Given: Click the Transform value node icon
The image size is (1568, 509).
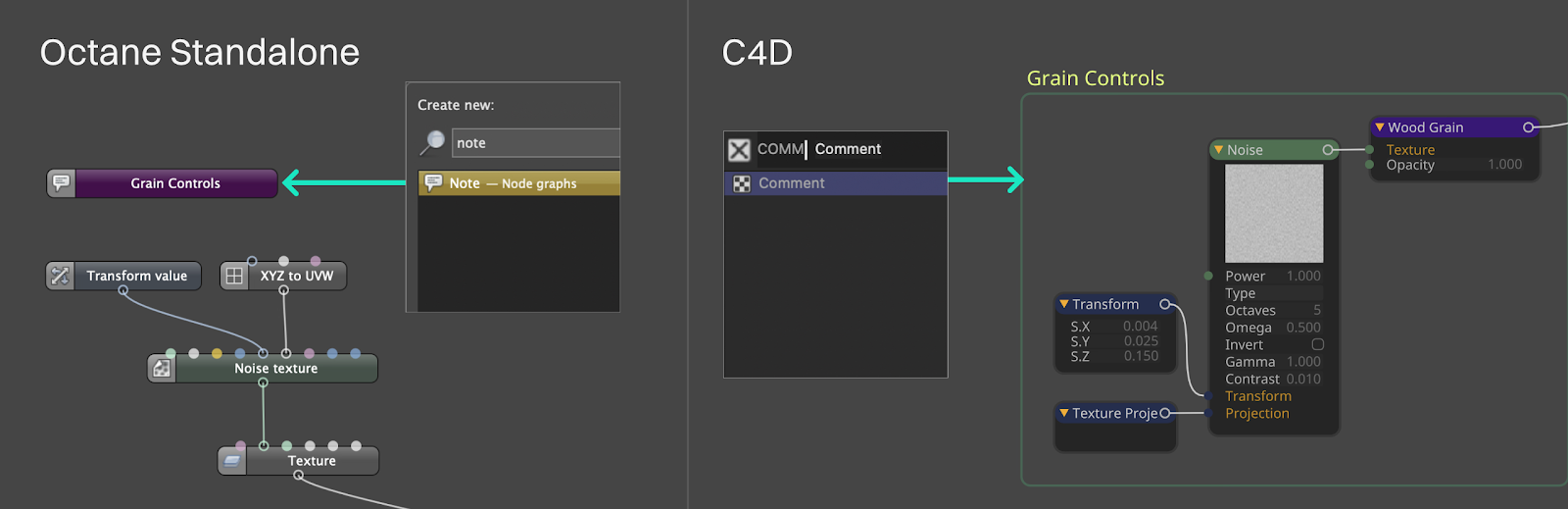Looking at the screenshot, I should 60,277.
